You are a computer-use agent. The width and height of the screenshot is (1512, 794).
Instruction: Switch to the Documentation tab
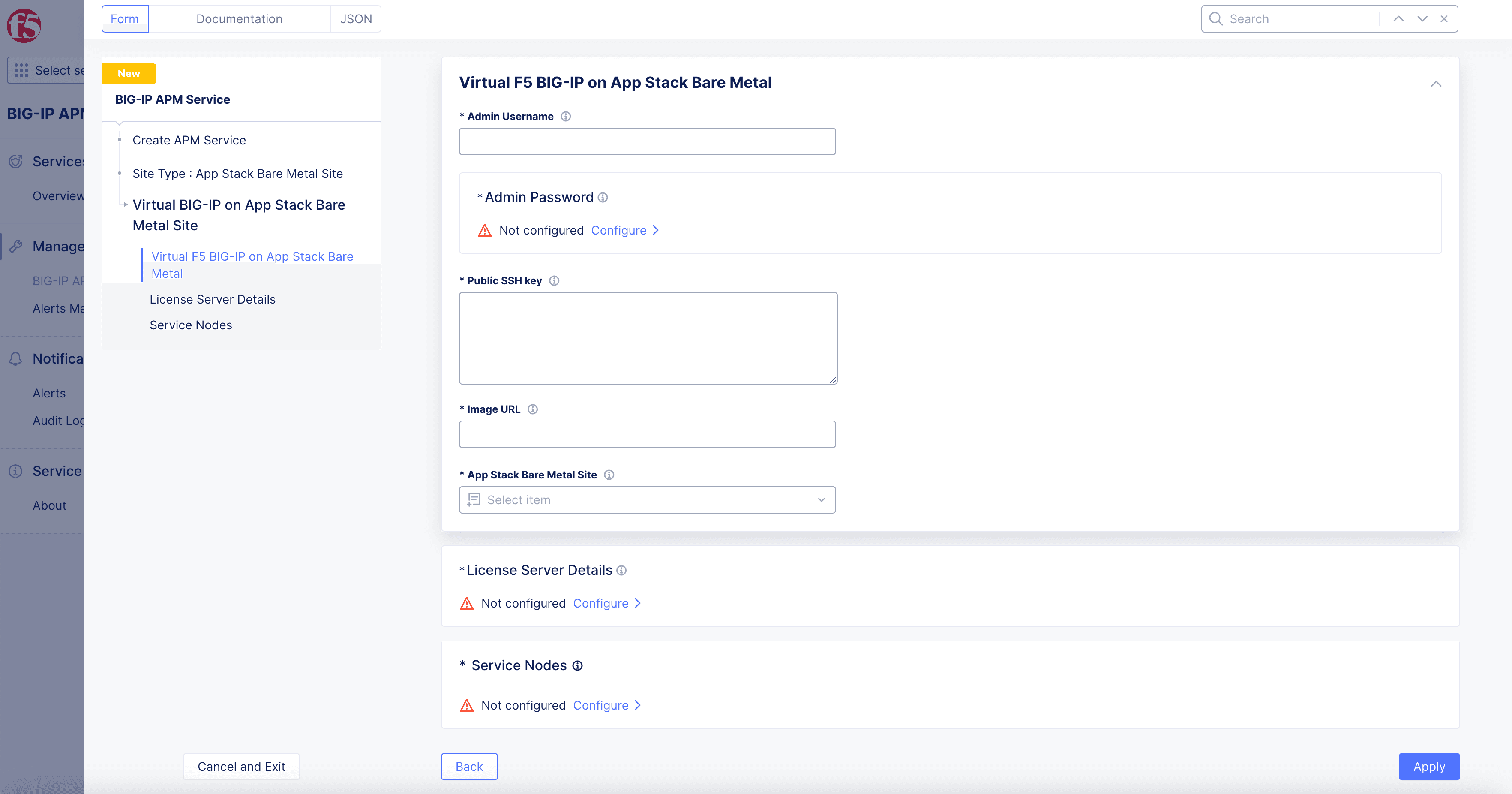(x=240, y=19)
